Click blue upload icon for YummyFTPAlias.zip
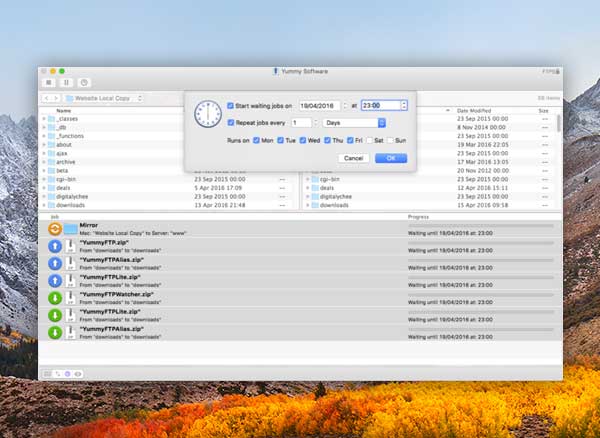 (x=55, y=263)
